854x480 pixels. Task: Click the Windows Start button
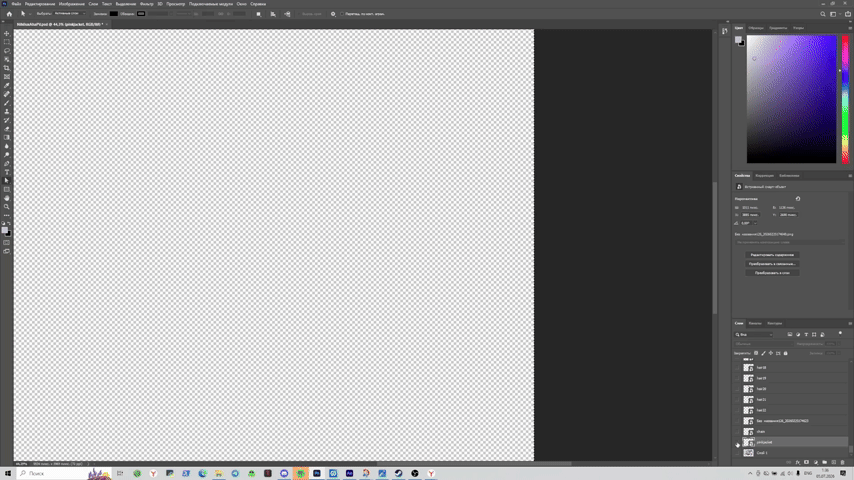[8, 473]
